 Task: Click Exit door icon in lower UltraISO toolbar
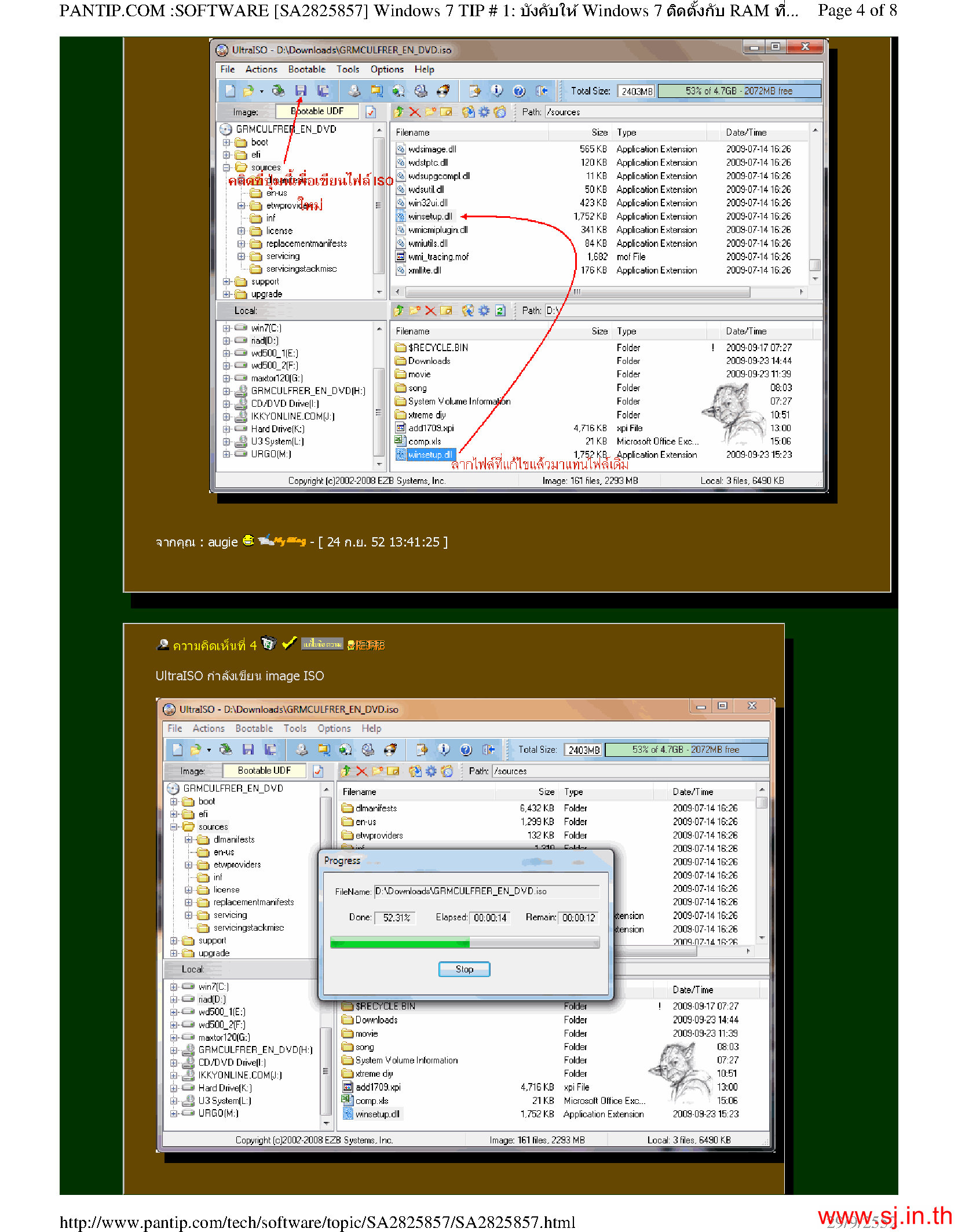[x=489, y=750]
